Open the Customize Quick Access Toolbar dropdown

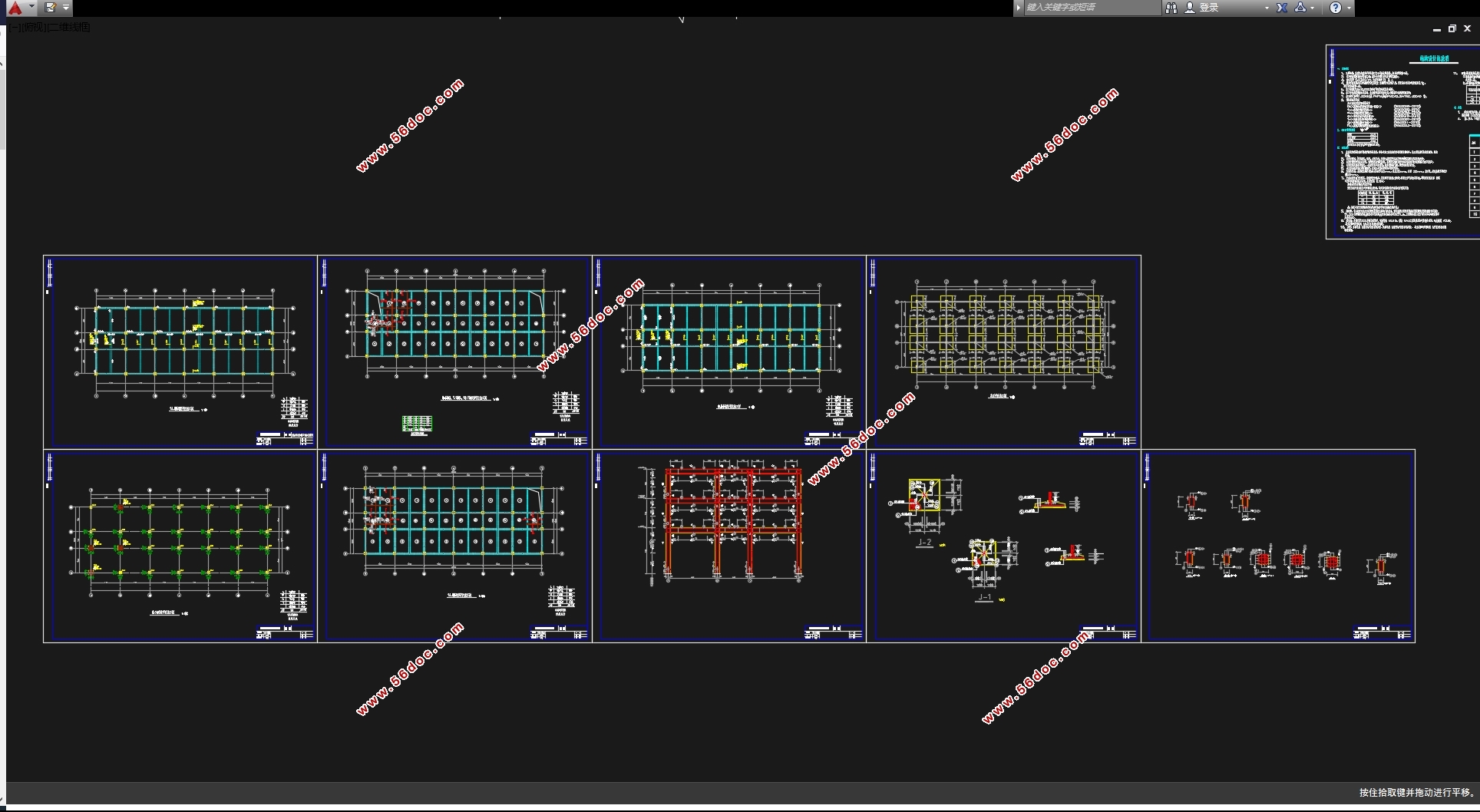pyautogui.click(x=66, y=8)
